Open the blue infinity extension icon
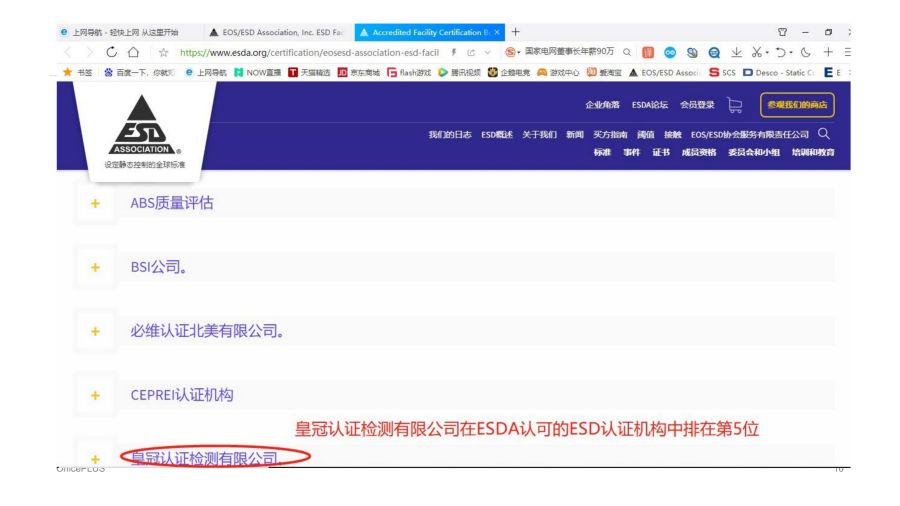Viewport: 900px width, 506px height. [670, 52]
